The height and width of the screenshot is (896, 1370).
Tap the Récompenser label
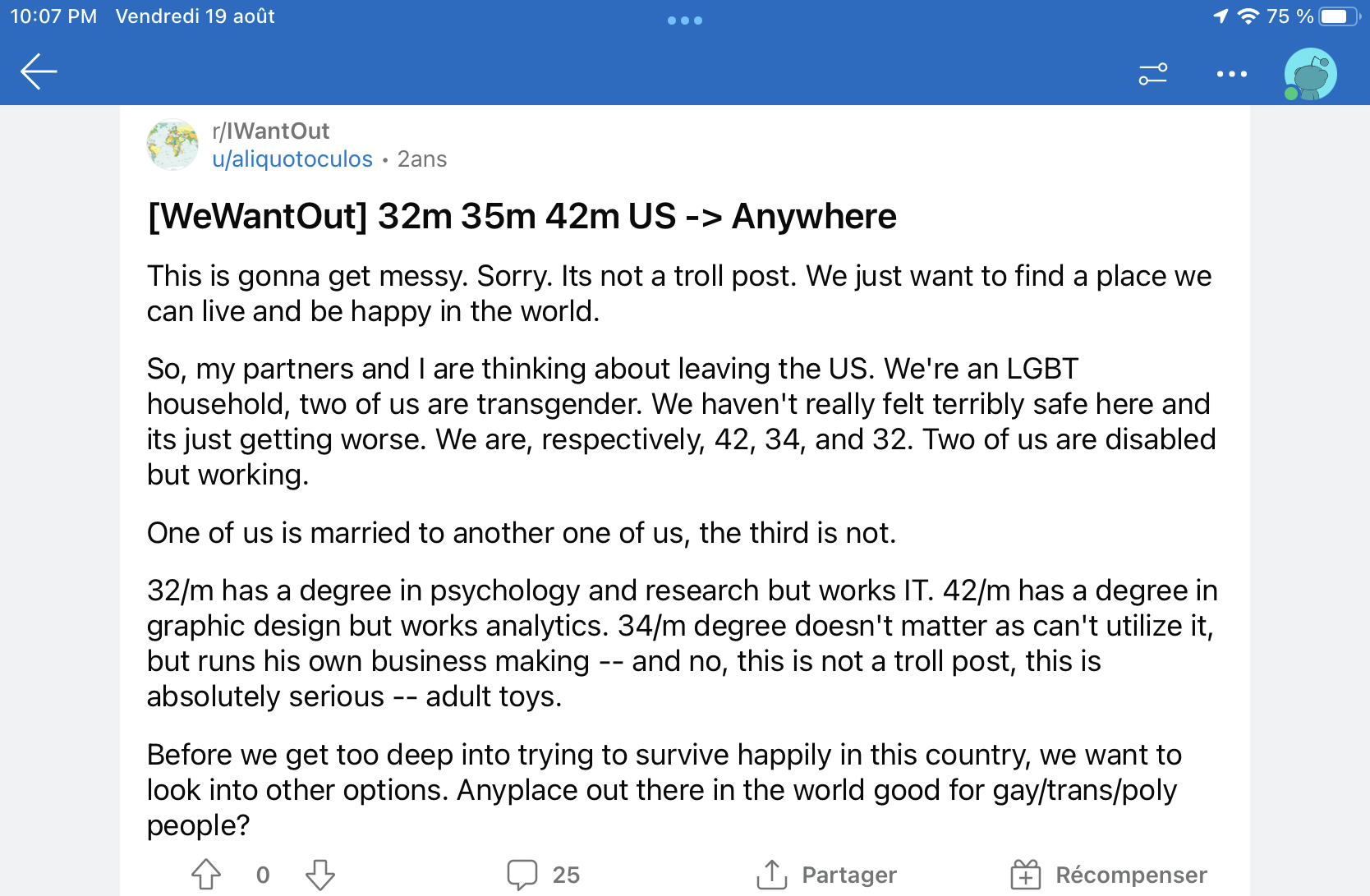pos(1131,875)
